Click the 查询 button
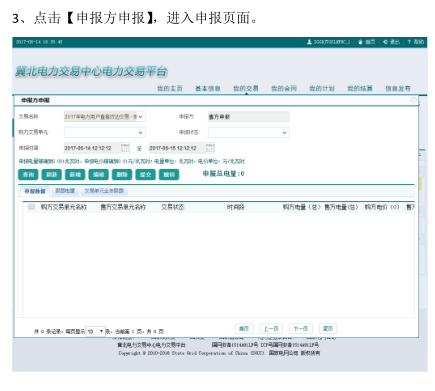The image size is (435, 391). pos(28,174)
